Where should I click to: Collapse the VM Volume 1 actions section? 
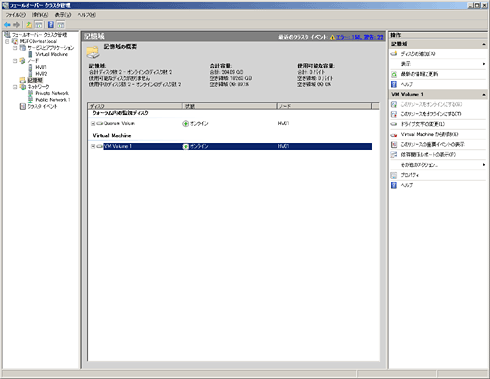(483, 95)
